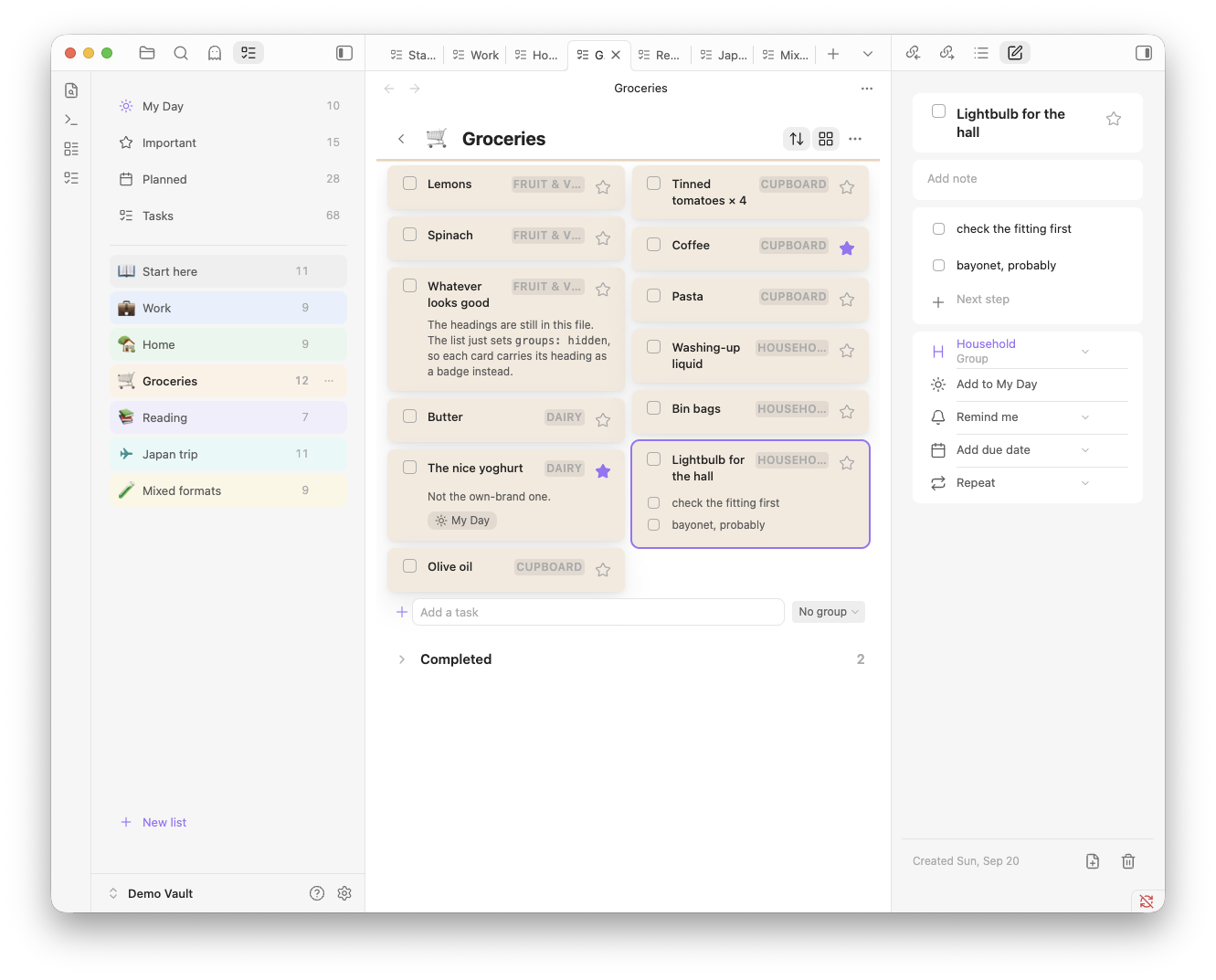The height and width of the screenshot is (980, 1216).
Task: Check off the Lemons task
Action: 410,184
